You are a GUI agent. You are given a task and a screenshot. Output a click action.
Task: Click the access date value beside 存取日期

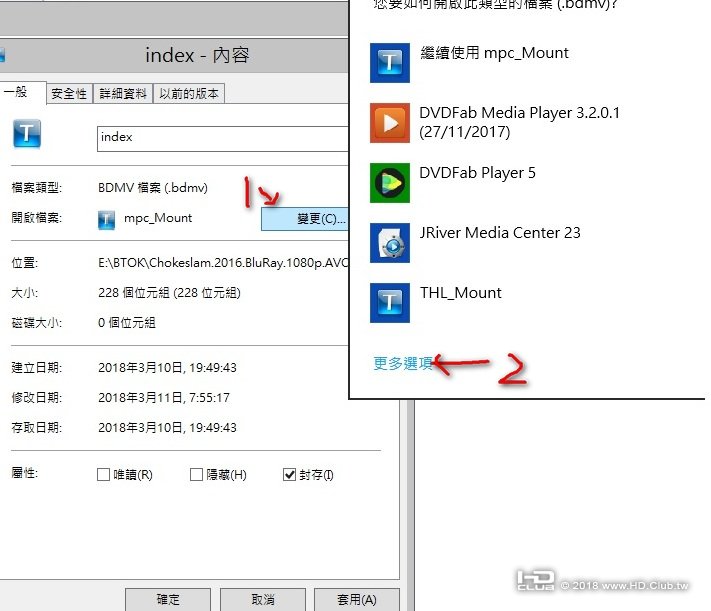pos(167,428)
